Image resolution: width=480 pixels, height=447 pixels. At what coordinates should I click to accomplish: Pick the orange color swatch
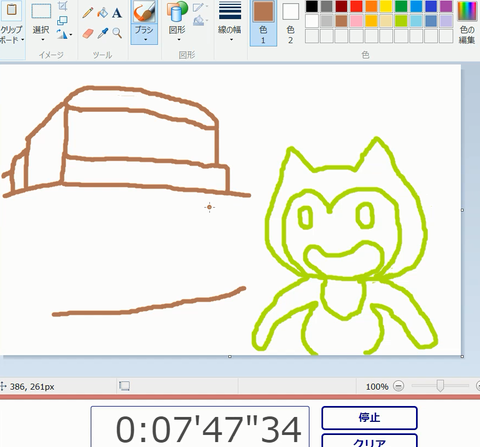click(371, 6)
